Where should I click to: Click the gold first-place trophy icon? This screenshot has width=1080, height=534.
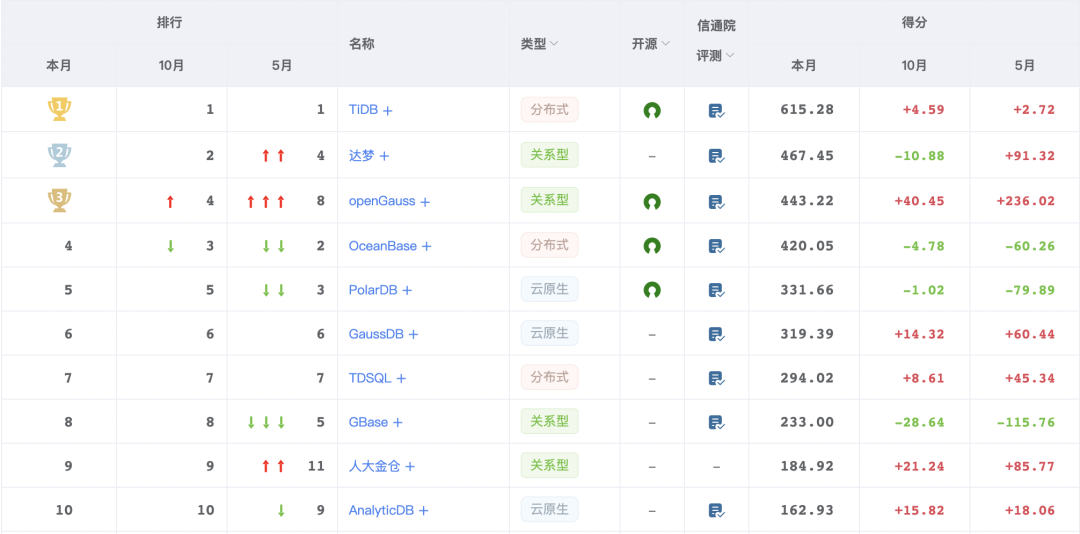point(59,109)
